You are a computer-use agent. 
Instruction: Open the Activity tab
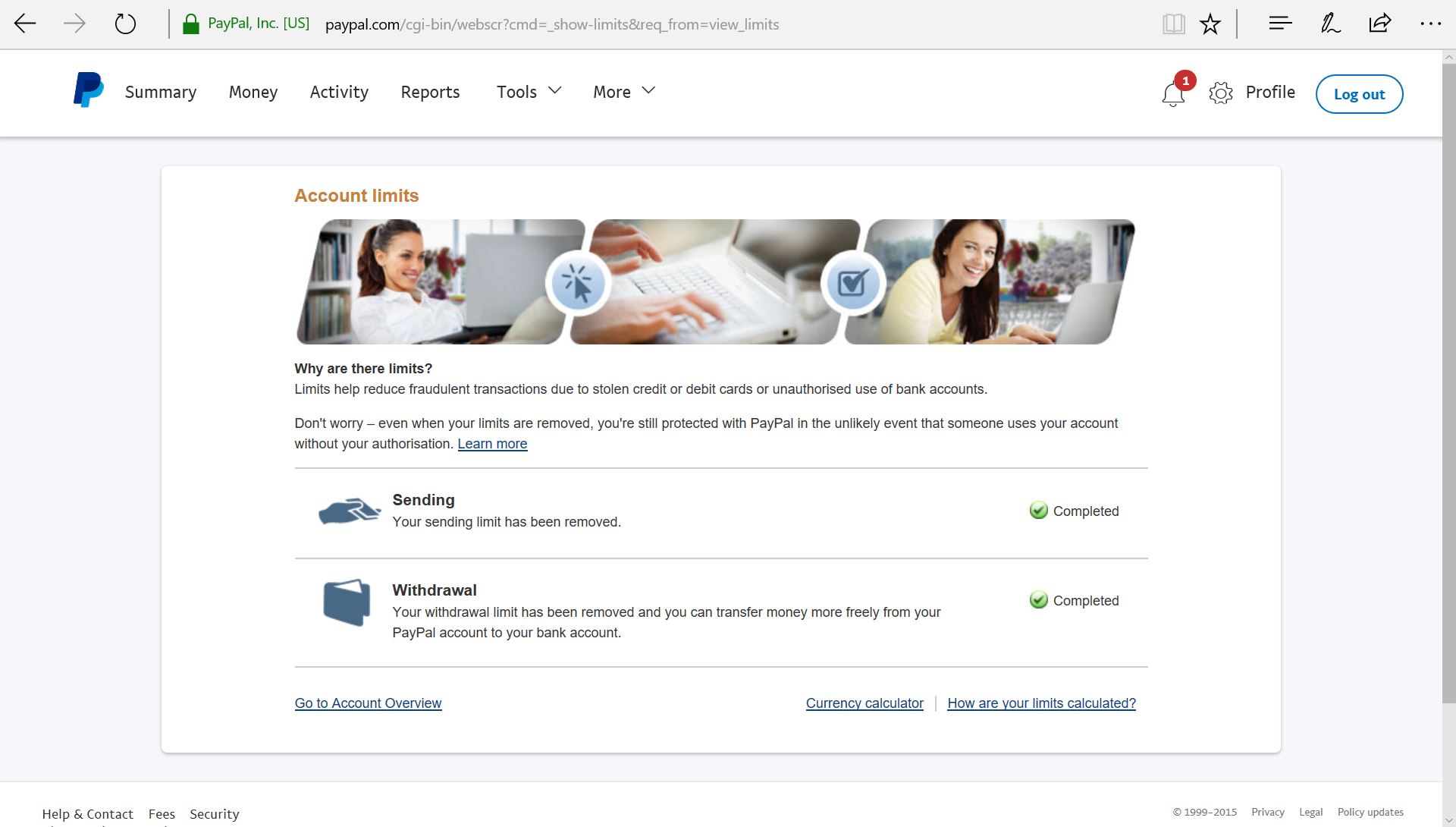[339, 92]
